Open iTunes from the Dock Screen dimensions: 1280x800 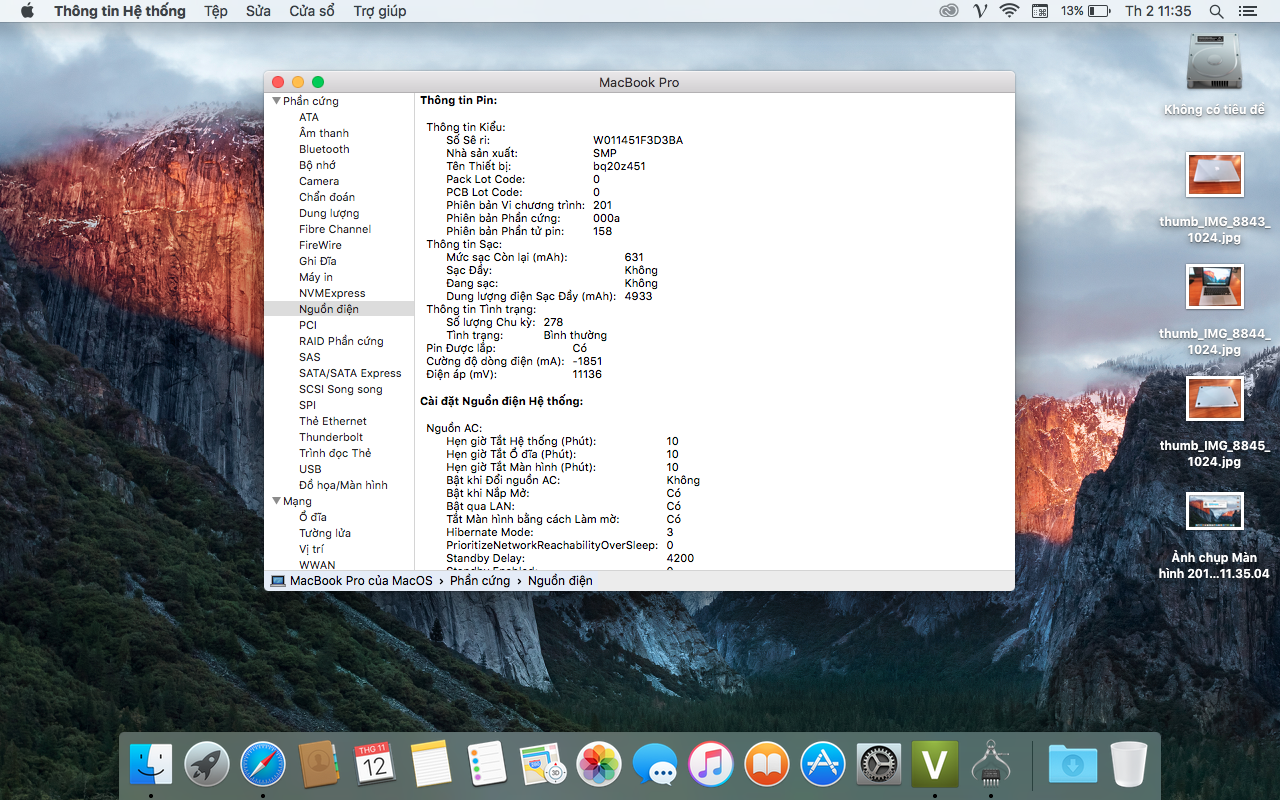click(711, 765)
